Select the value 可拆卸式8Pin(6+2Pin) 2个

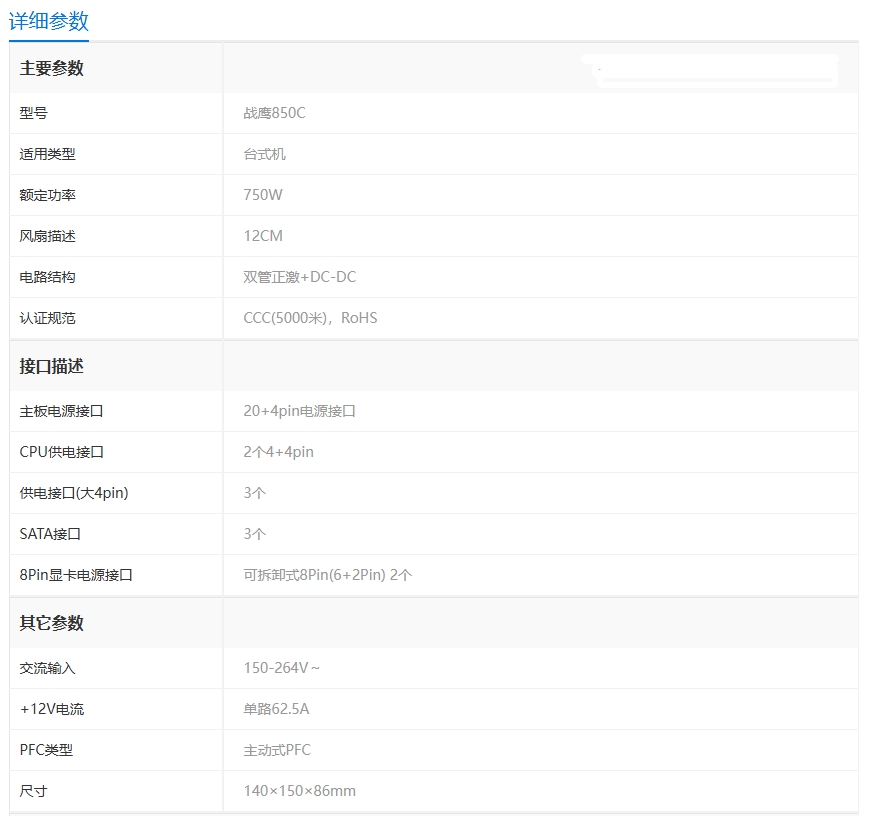(x=328, y=575)
